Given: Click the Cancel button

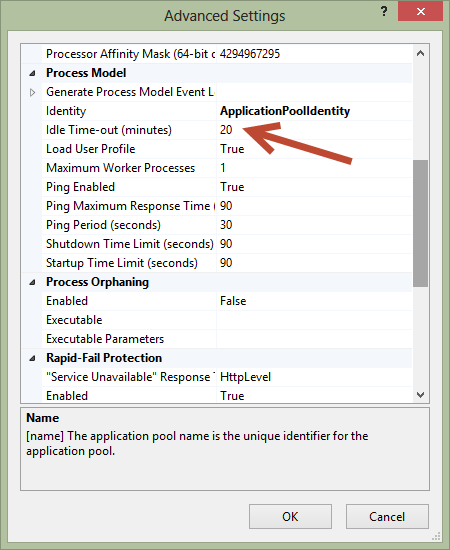Looking at the screenshot, I should [387, 516].
